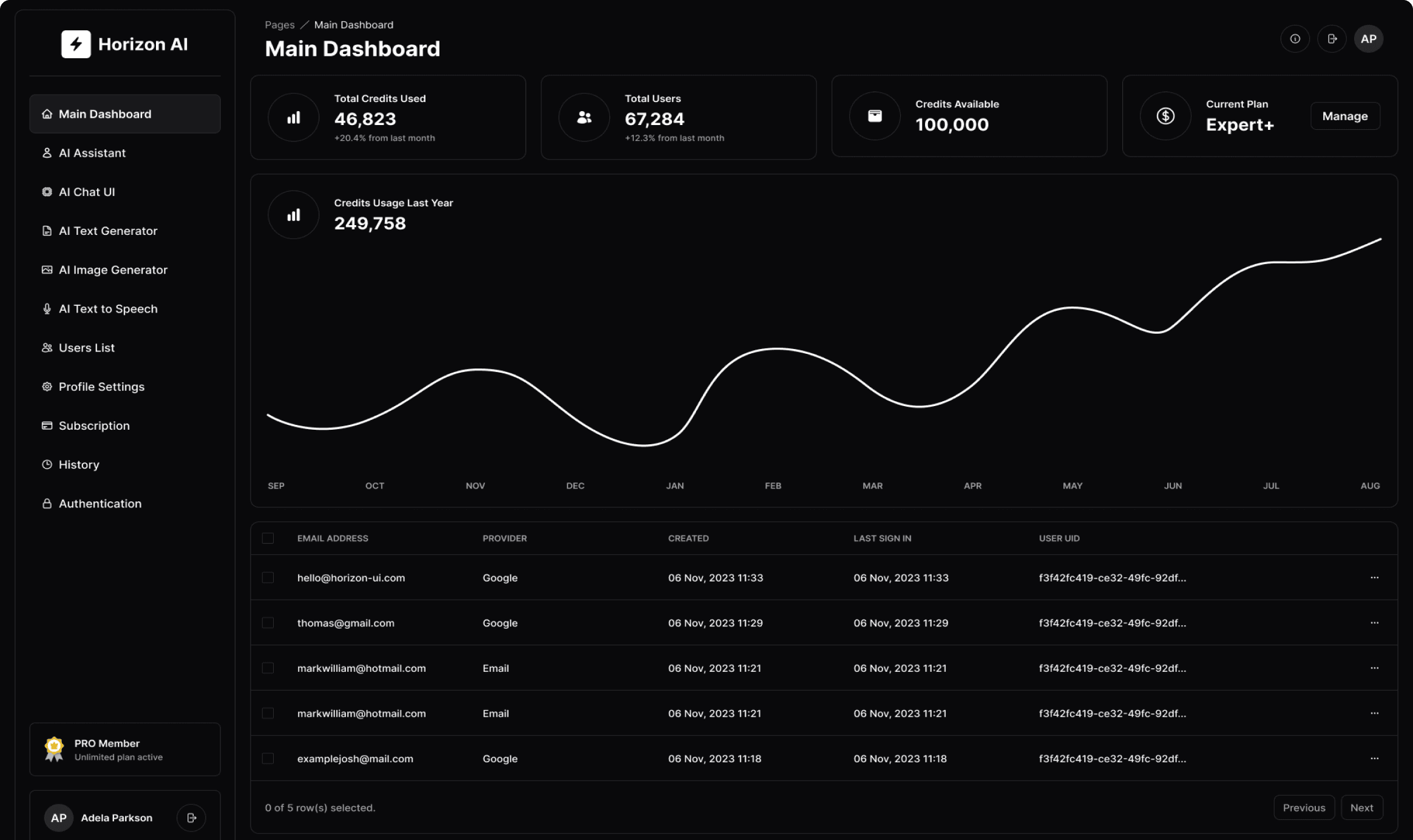Click the Total Users people icon
Image resolution: width=1413 pixels, height=840 pixels.
584,117
